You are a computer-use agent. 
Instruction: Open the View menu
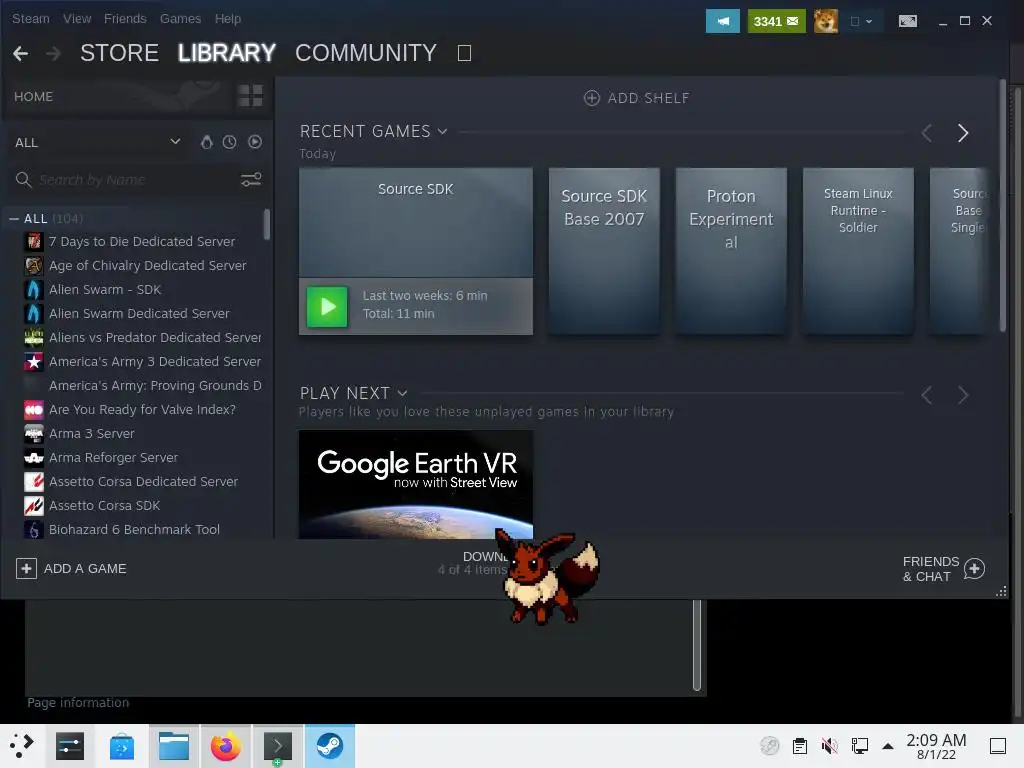click(77, 19)
